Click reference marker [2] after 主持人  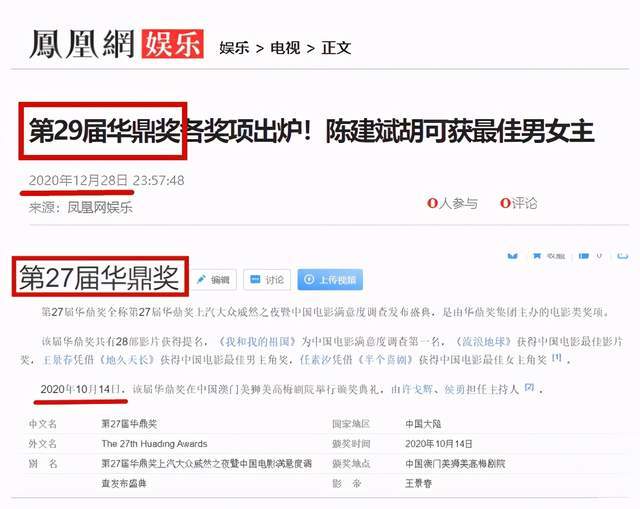coord(529,387)
